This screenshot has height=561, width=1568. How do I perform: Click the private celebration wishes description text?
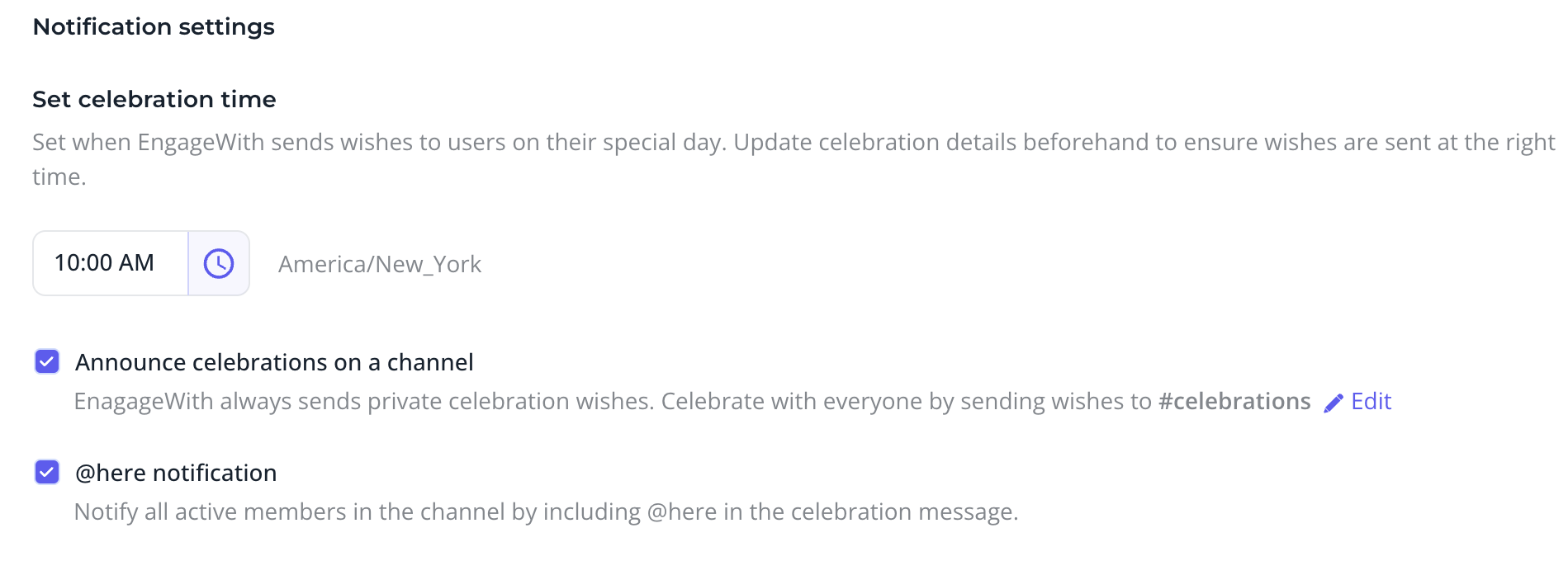click(692, 401)
